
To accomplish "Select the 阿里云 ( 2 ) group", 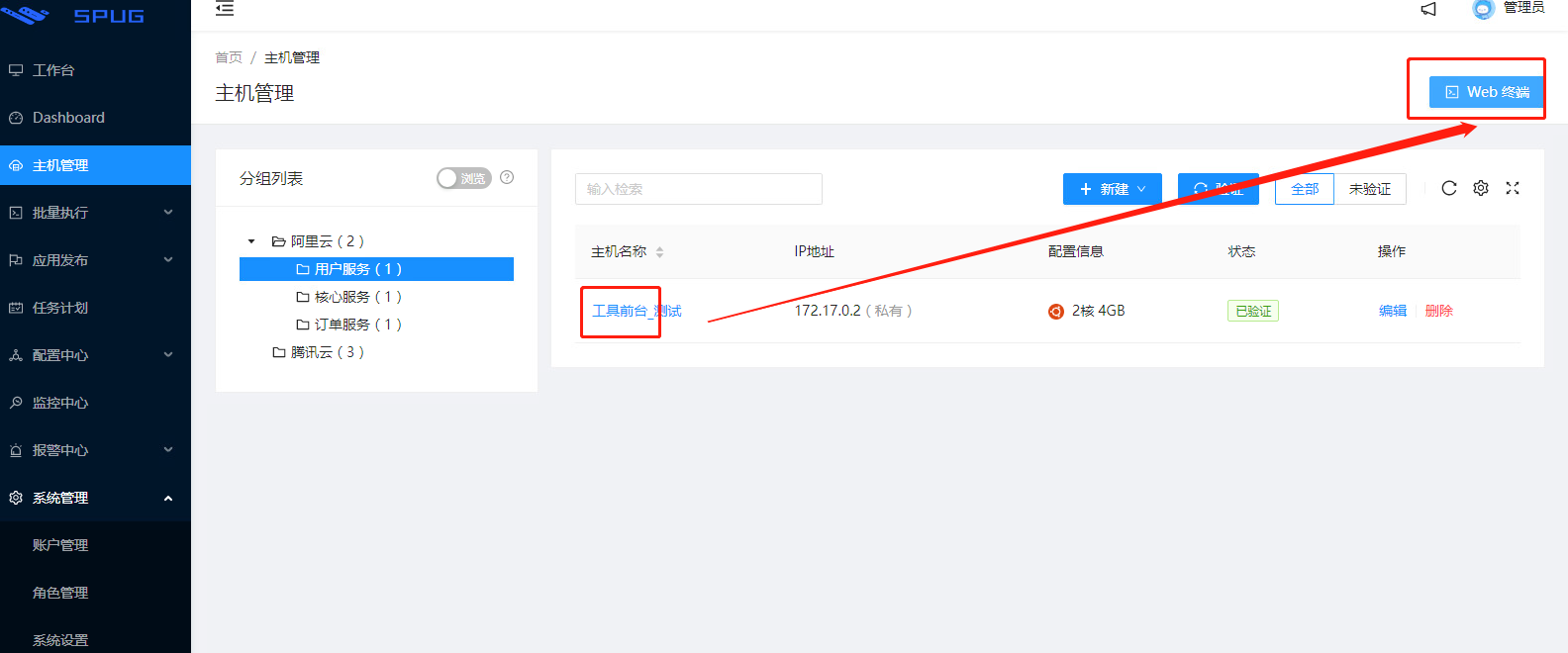I will [x=318, y=241].
